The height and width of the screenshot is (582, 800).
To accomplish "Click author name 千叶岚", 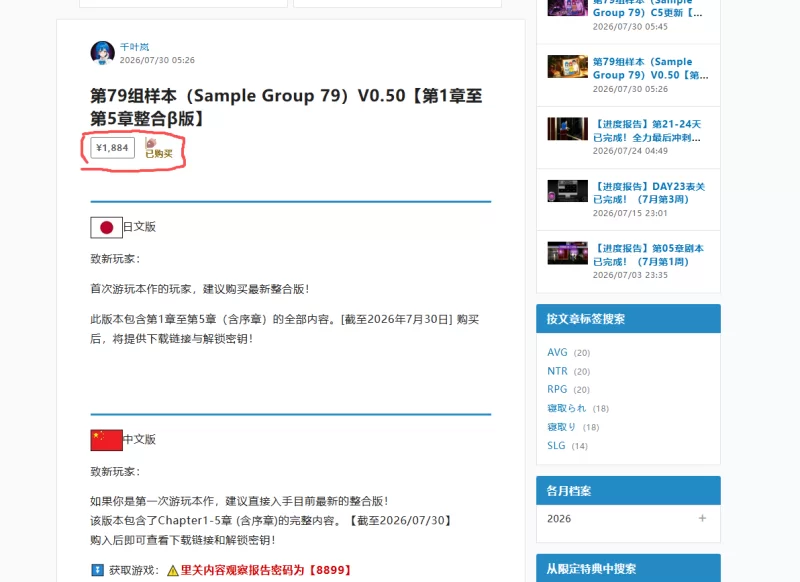I will [134, 47].
